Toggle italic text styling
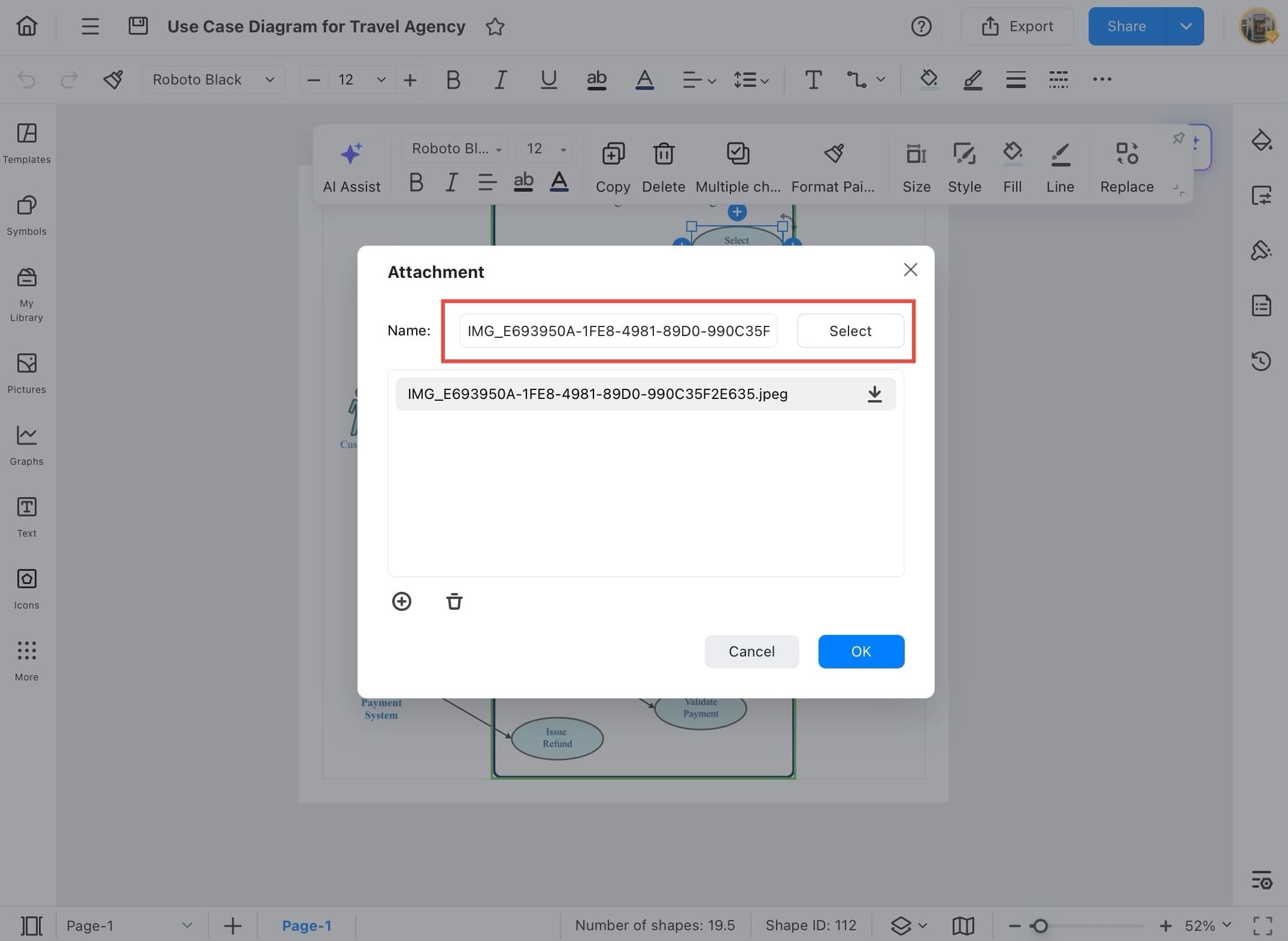Screen dimensions: 1288x941 point(501,79)
